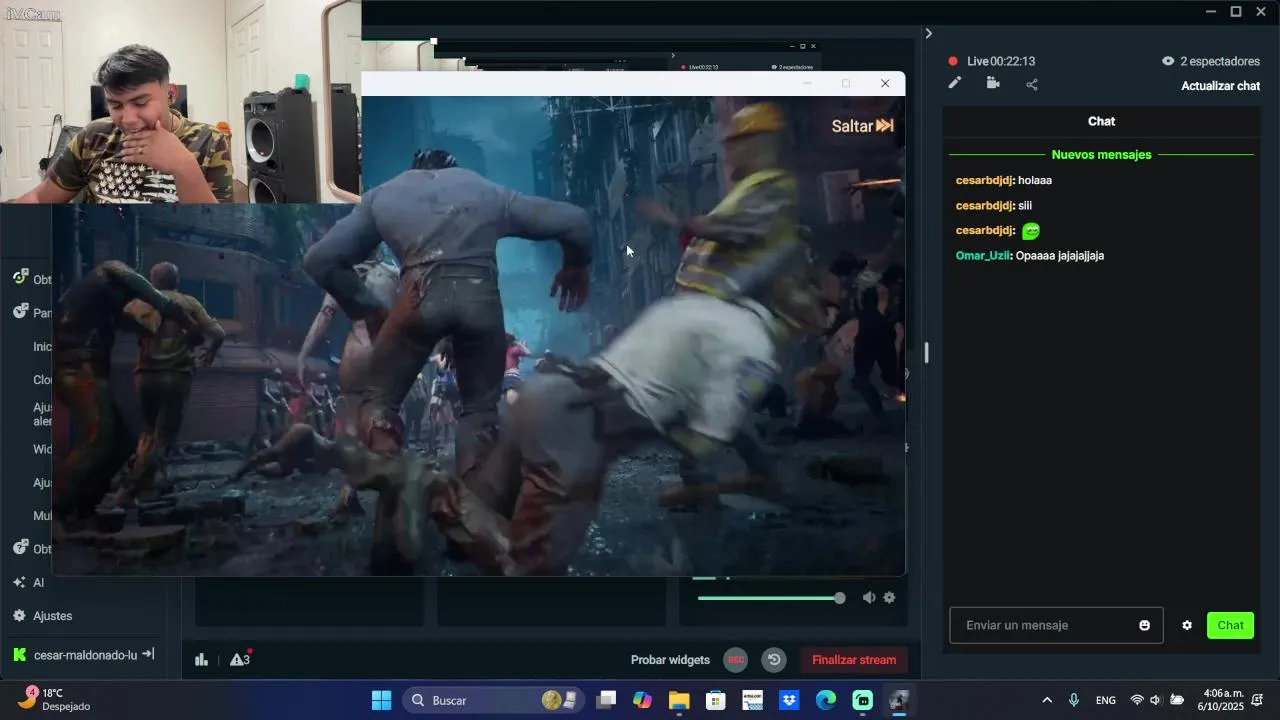Click Actualizar chat
This screenshot has height=720, width=1280.
point(1220,86)
